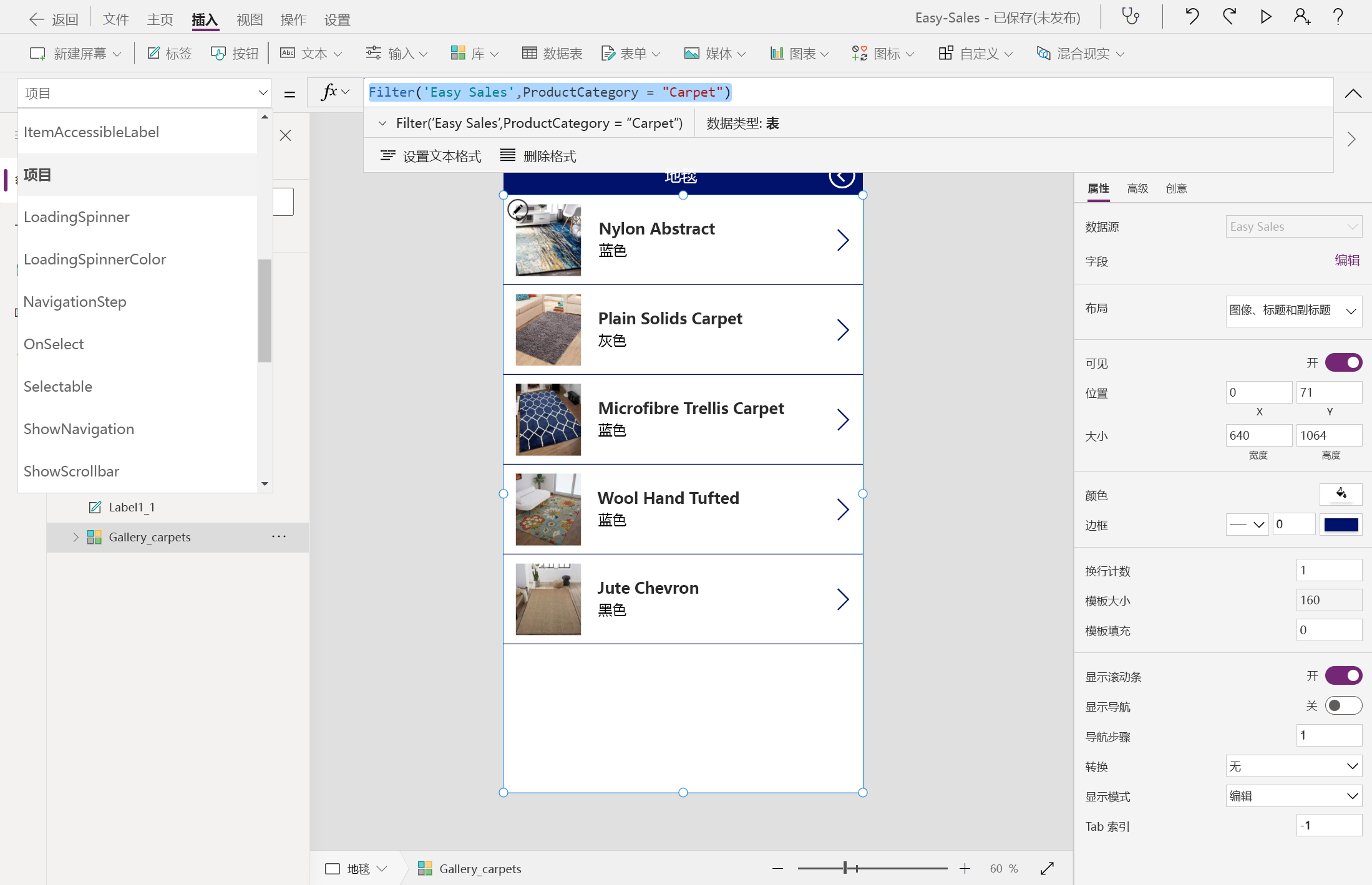Open the 转换 transition dropdown

click(x=1293, y=766)
